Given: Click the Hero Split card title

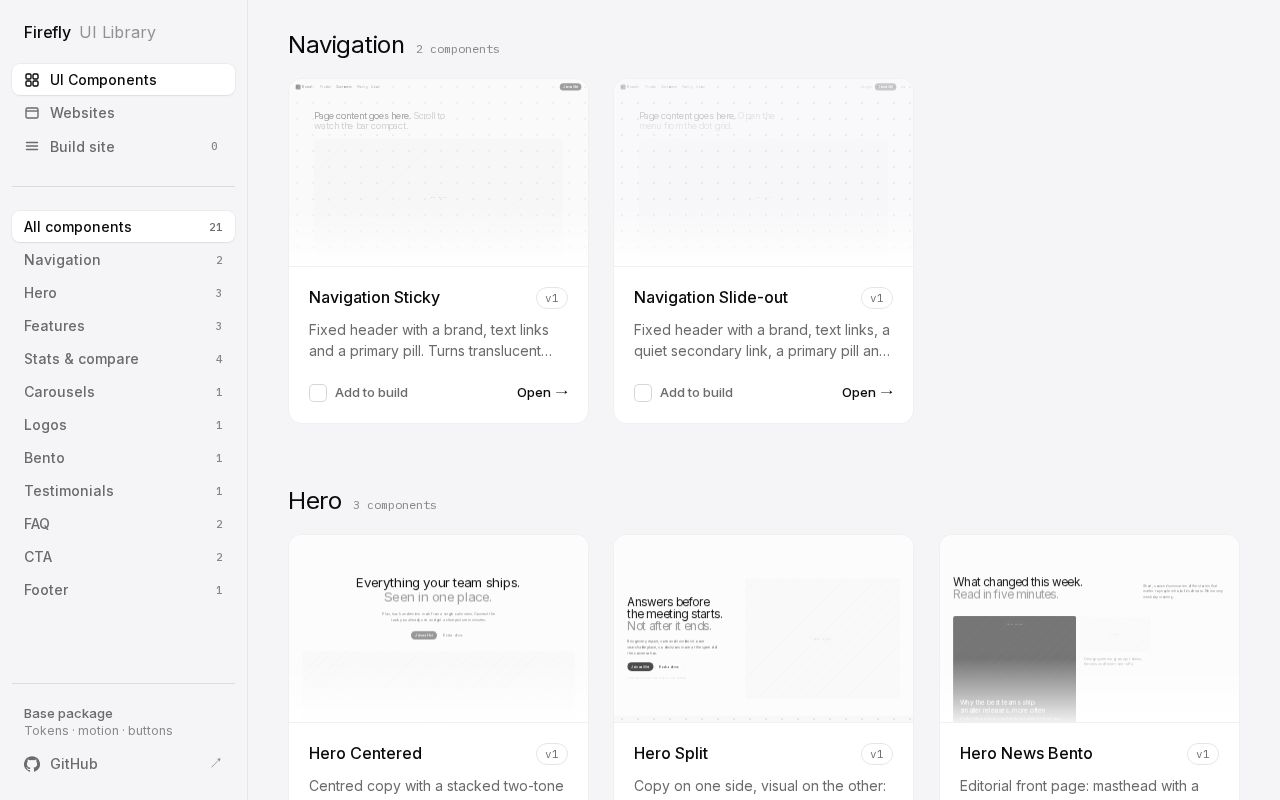Looking at the screenshot, I should (x=671, y=753).
